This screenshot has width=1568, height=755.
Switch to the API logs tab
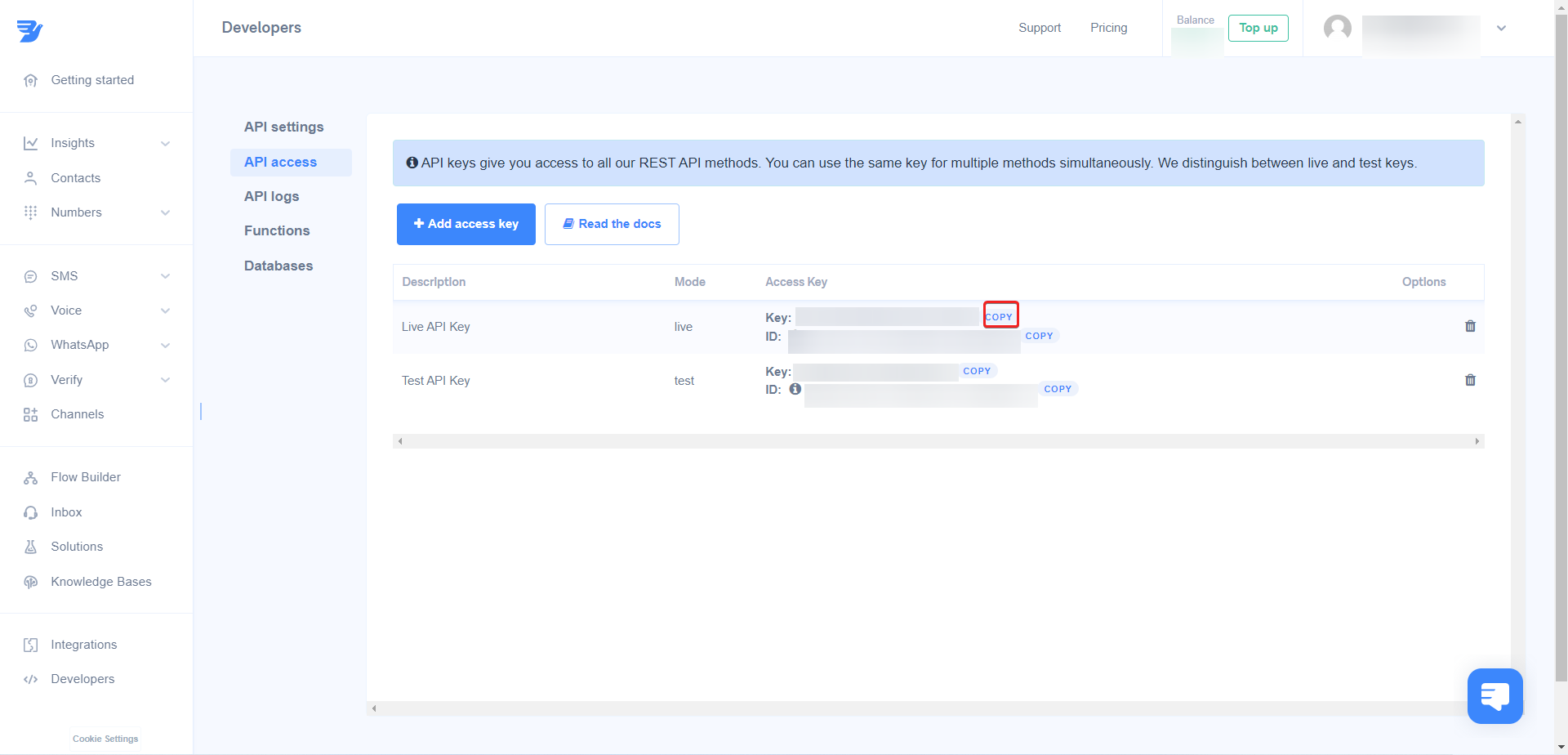pos(271,196)
